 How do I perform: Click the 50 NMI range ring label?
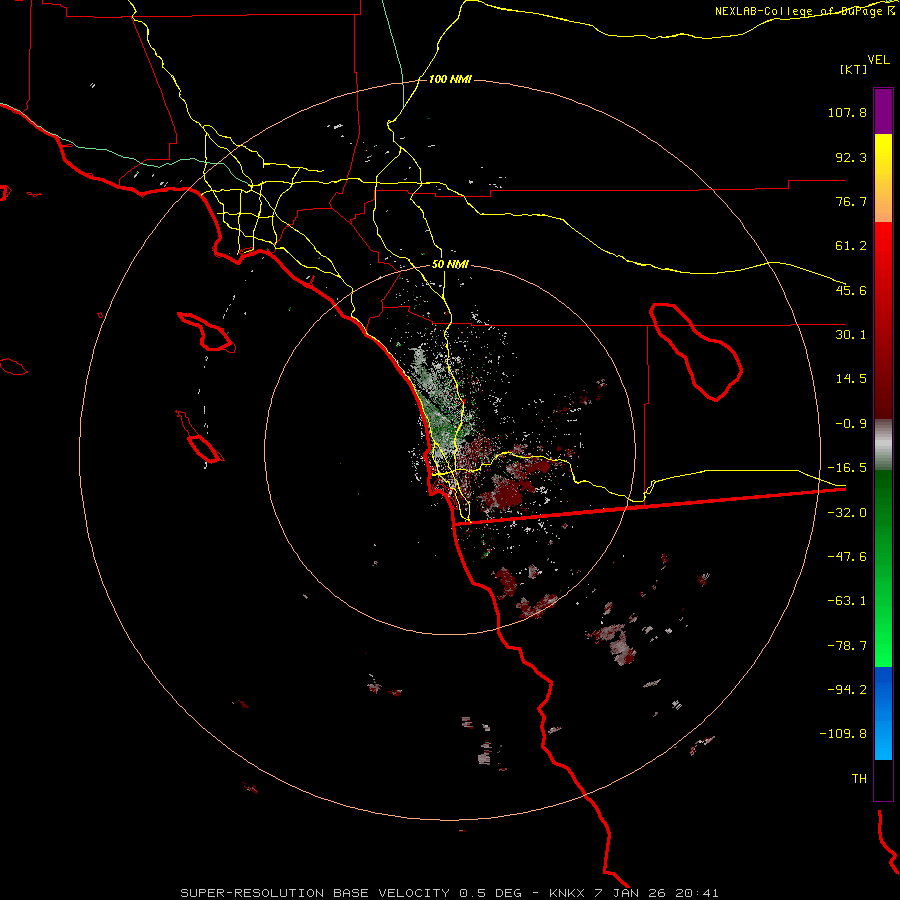[450, 265]
